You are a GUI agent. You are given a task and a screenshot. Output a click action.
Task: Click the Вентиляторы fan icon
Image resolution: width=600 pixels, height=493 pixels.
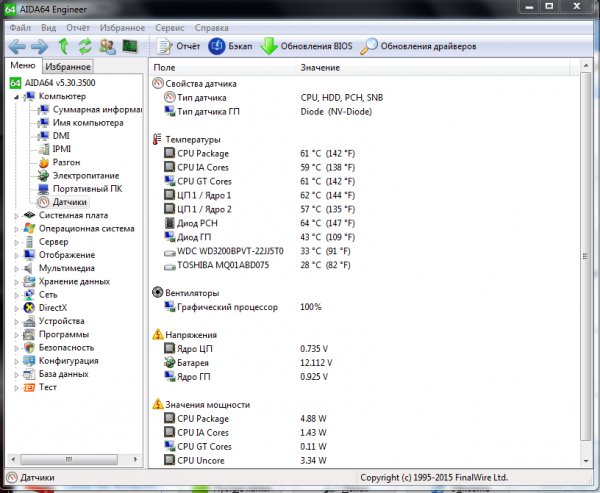pos(157,293)
